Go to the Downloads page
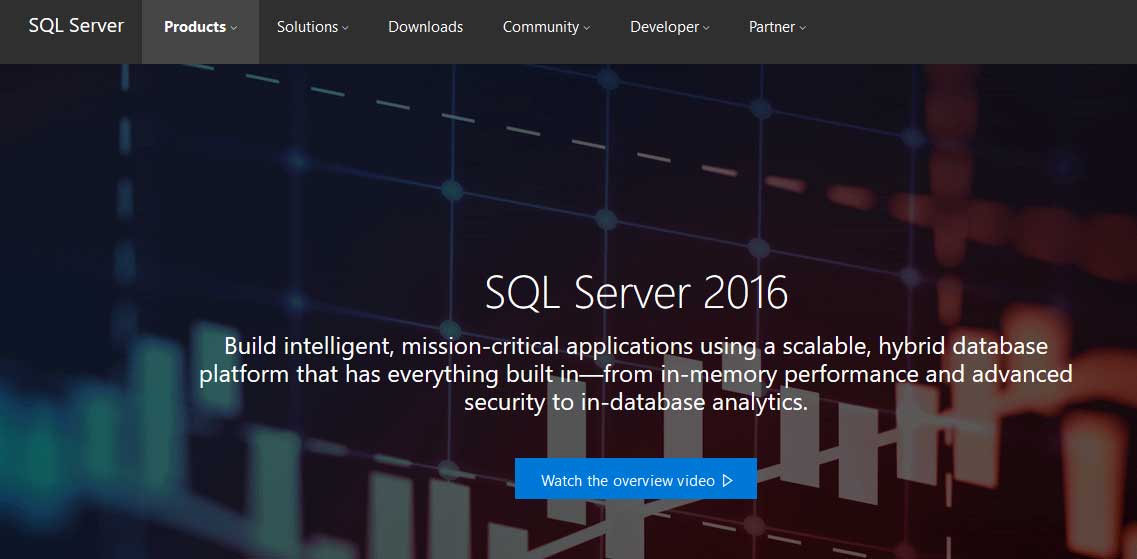This screenshot has width=1137, height=559. coord(425,27)
